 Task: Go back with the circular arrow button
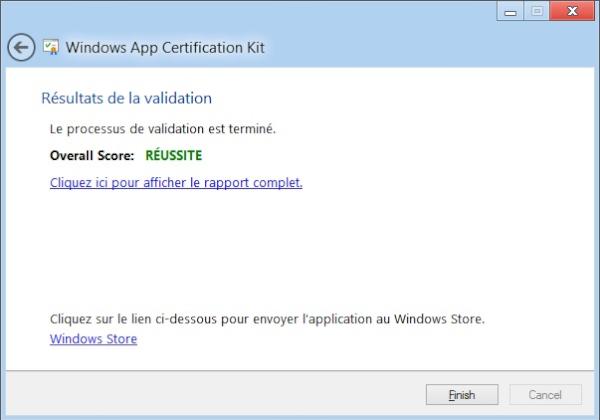coord(21,47)
